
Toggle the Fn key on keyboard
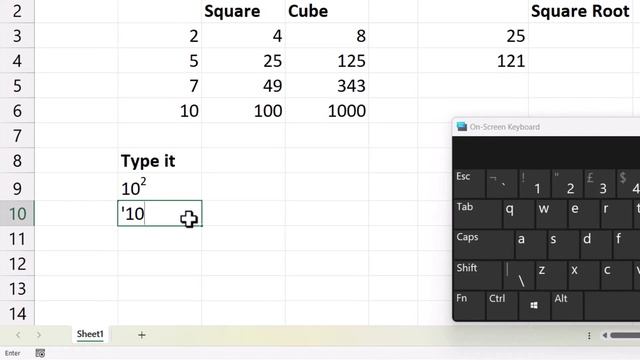tap(469, 305)
